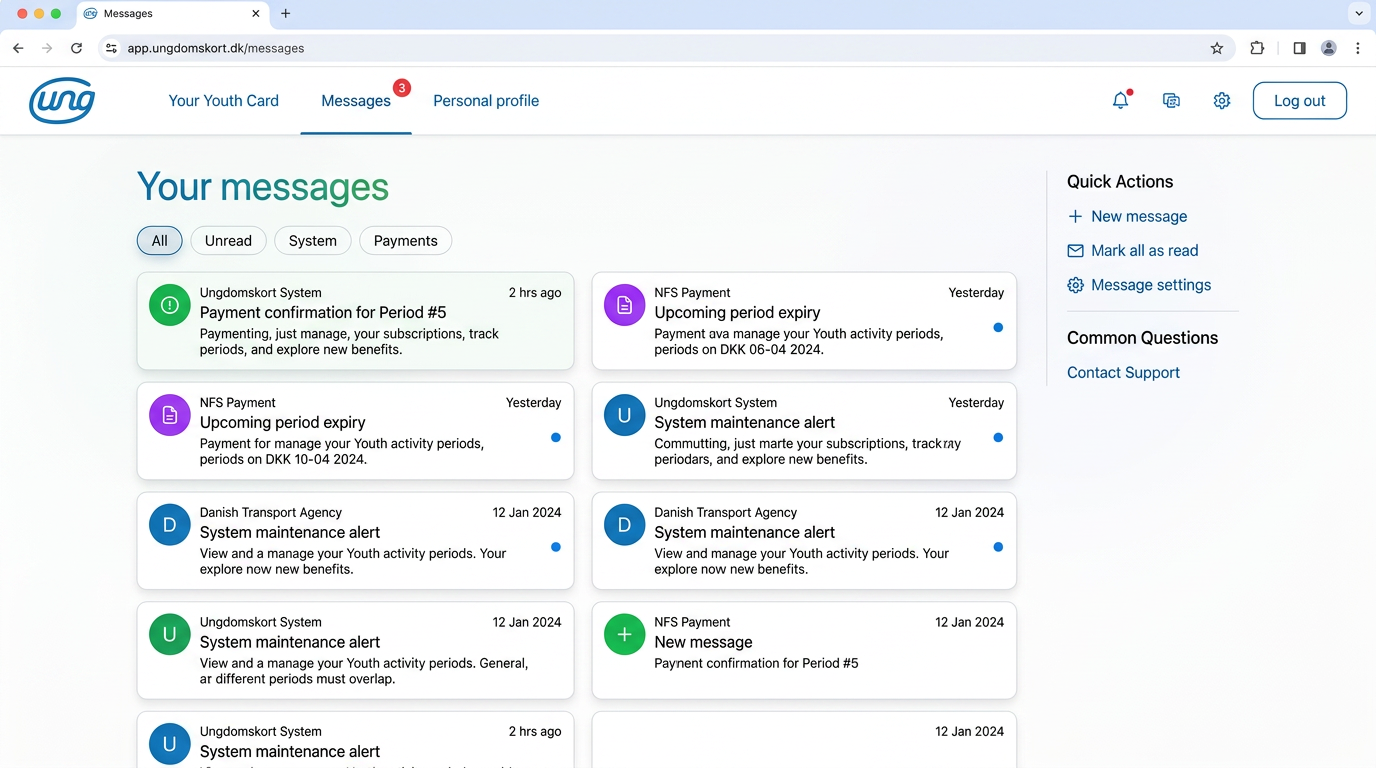Click the U avatar on 'Commutting, just marte' message
The height and width of the screenshot is (768, 1376).
[625, 415]
